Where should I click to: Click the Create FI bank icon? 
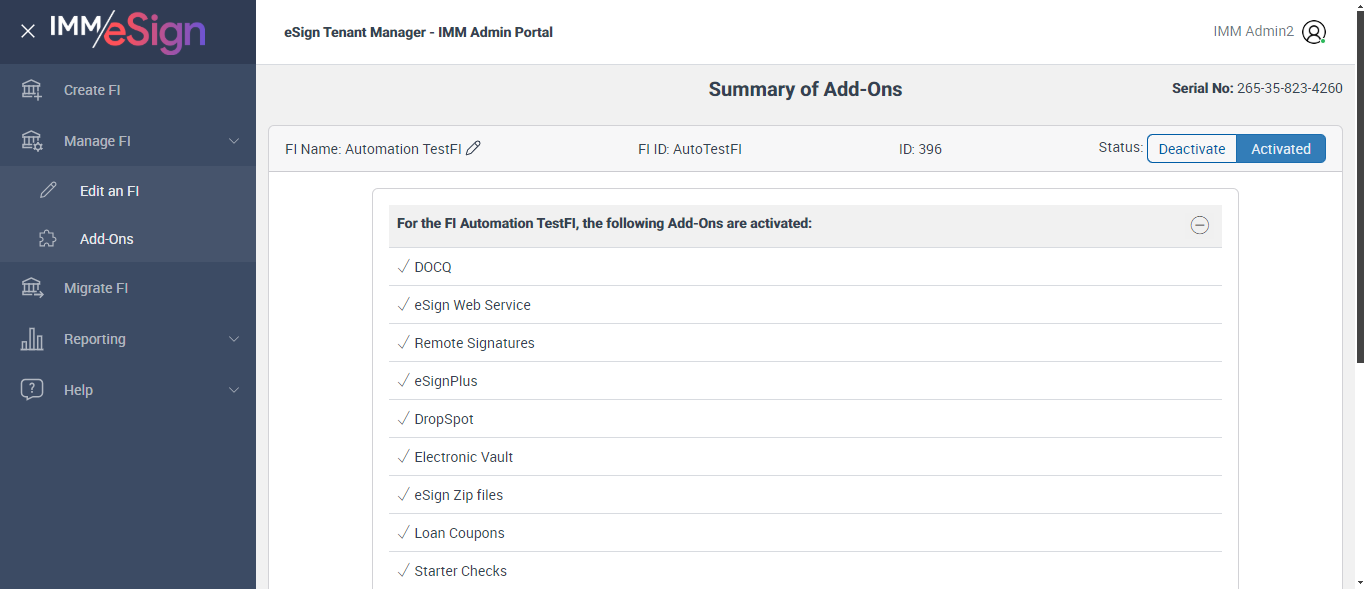click(32, 90)
